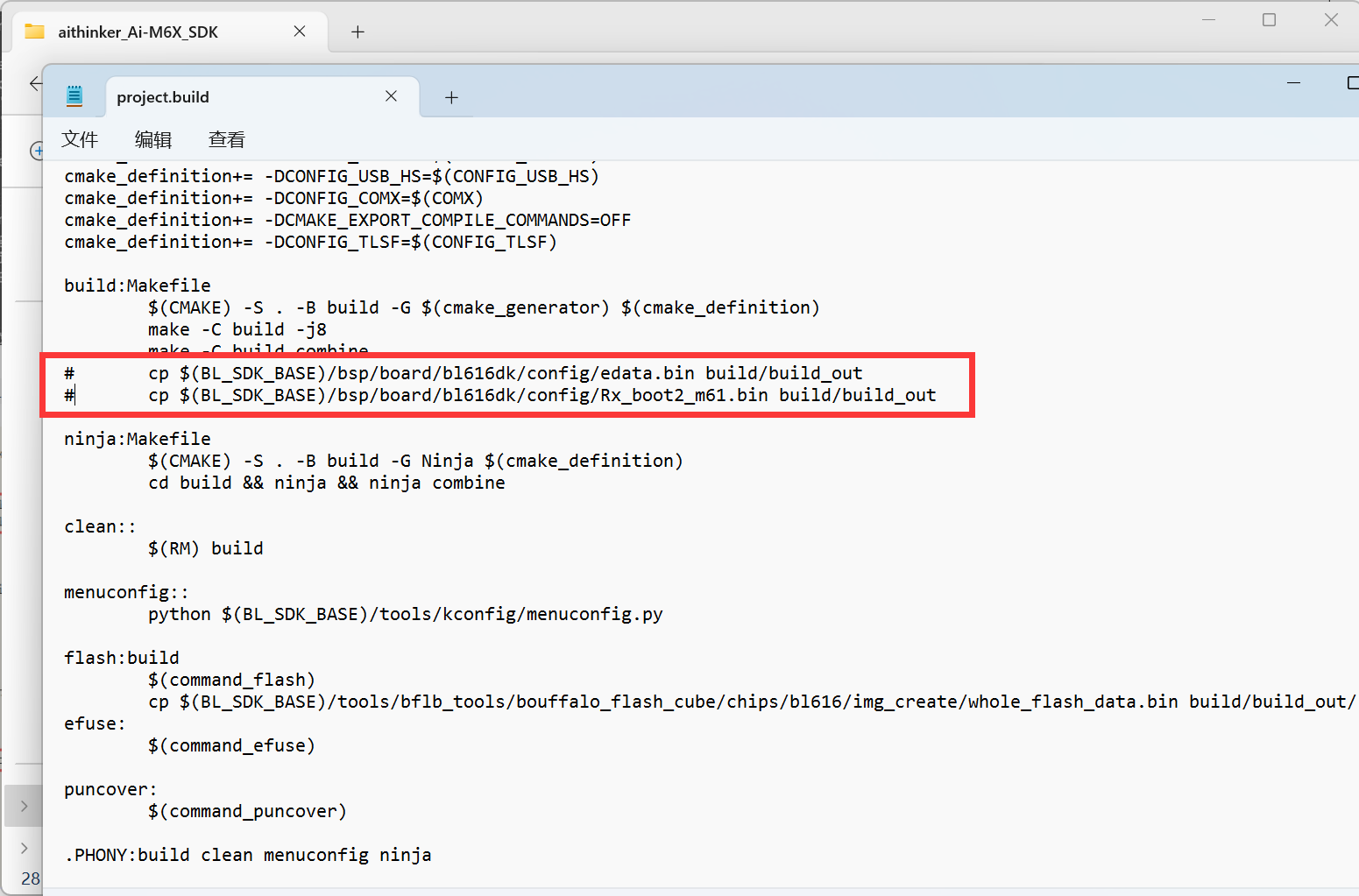The image size is (1359, 896).
Task: Click the whole_flash_data.bin cp line
Action: click(753, 702)
